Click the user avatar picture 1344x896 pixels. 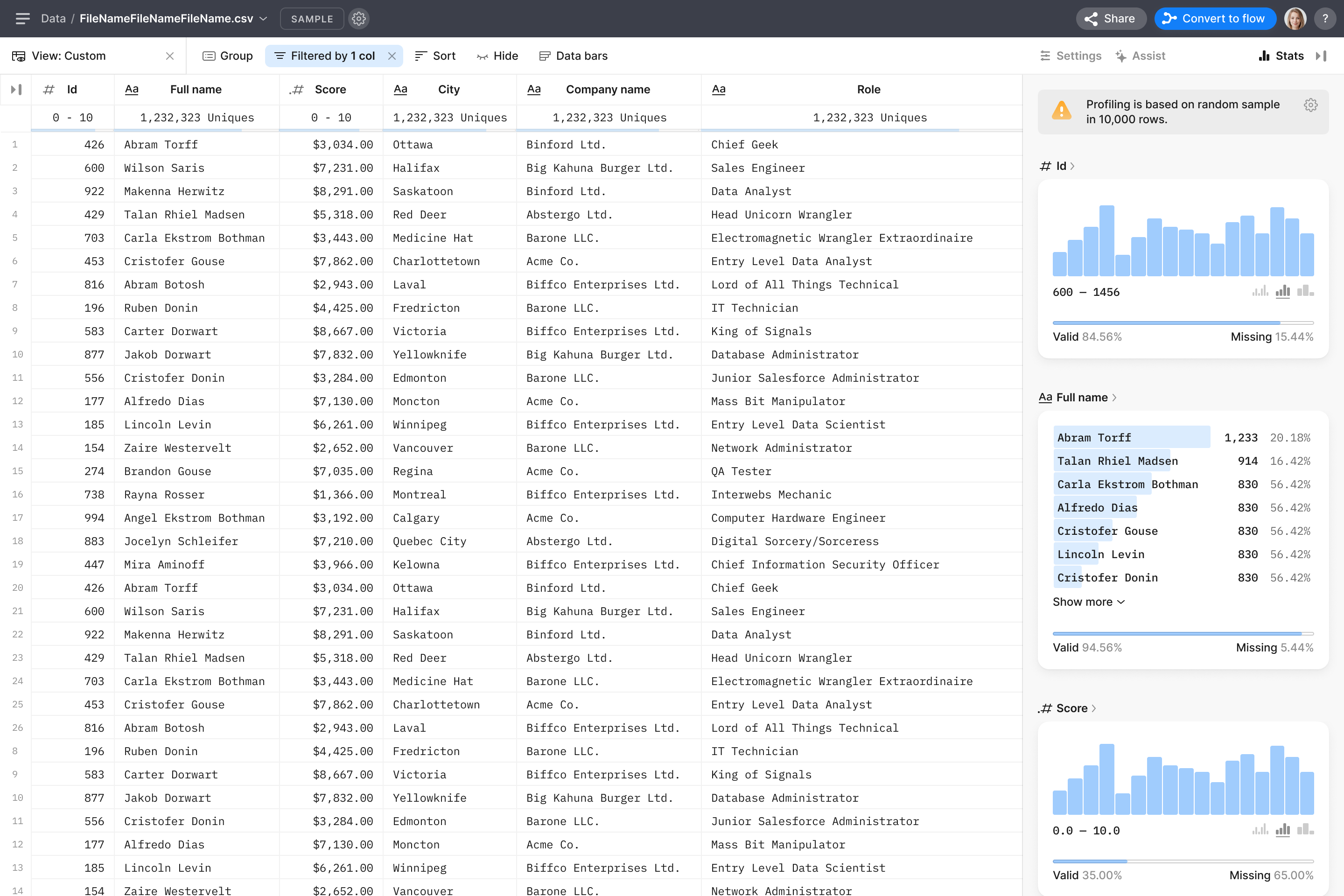point(1295,19)
